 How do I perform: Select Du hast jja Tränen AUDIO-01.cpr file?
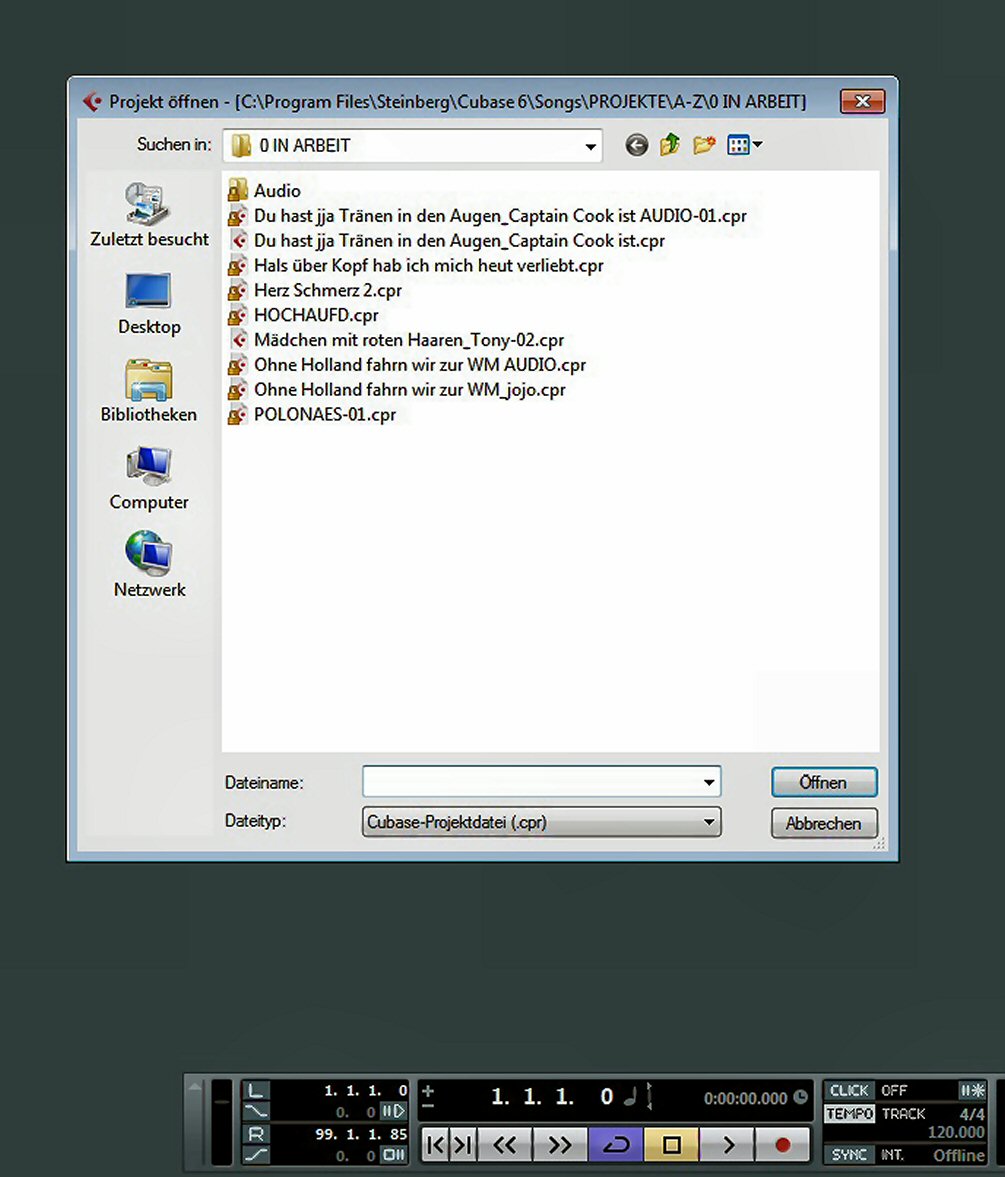pos(487,215)
